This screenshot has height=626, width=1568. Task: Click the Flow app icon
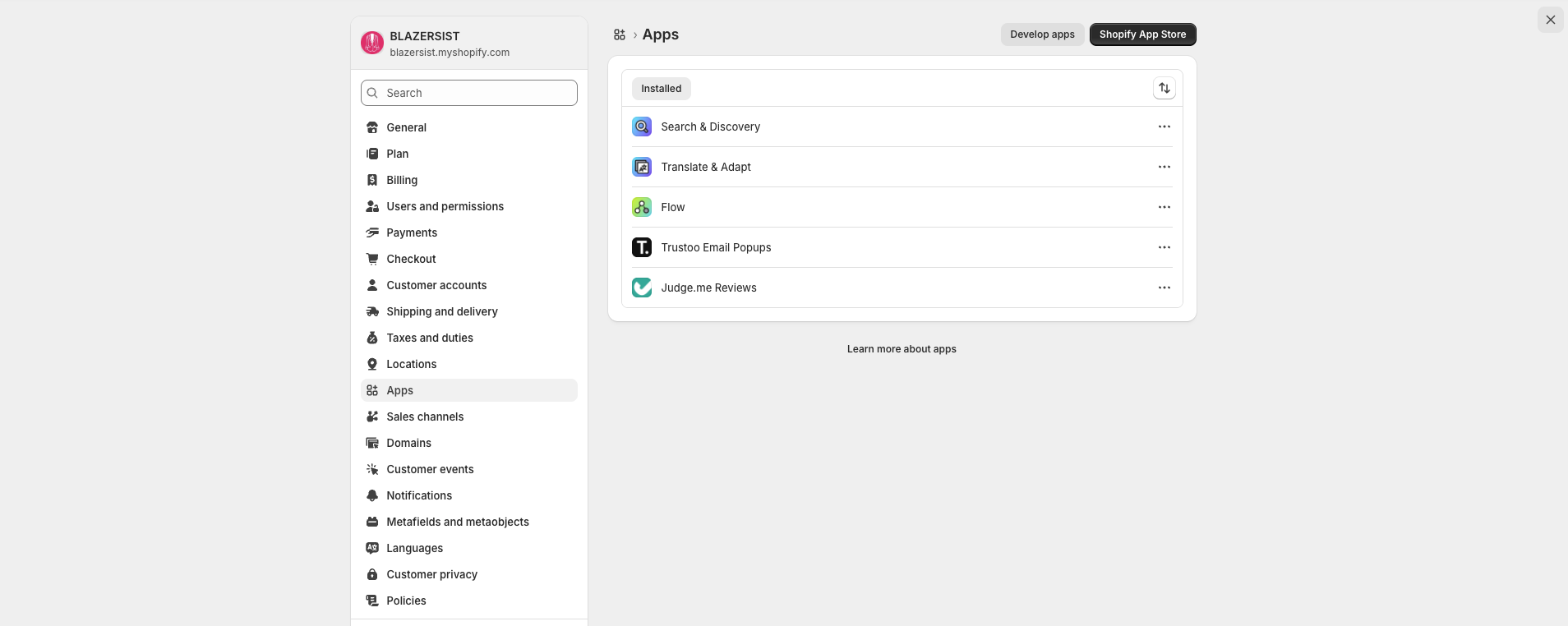(x=641, y=207)
